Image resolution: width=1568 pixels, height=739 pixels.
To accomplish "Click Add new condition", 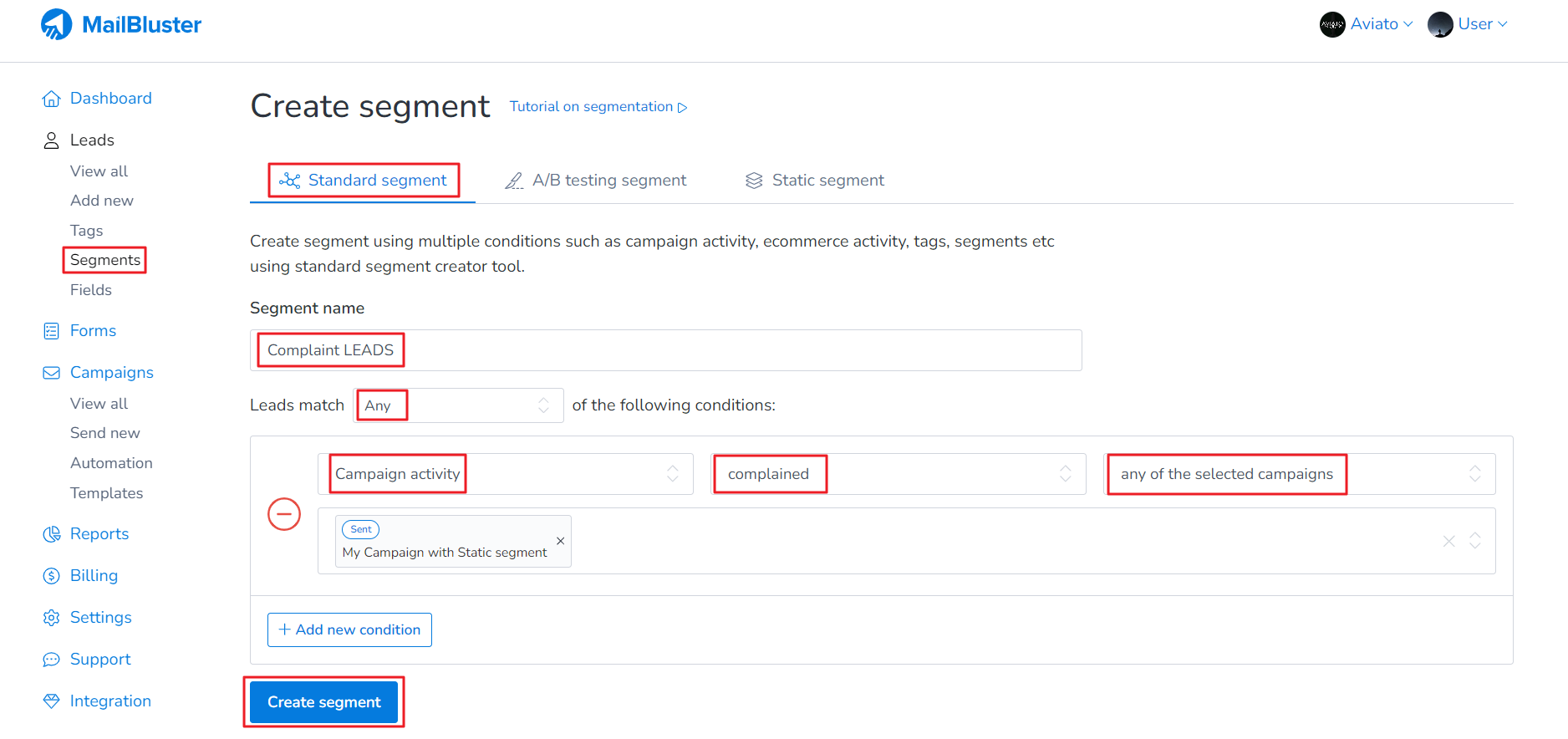I will [x=349, y=629].
